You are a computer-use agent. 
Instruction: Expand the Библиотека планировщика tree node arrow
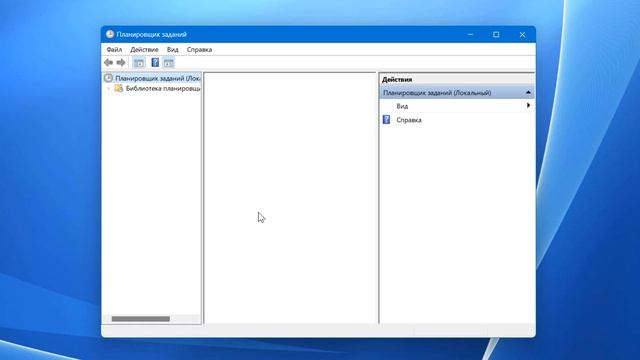(x=108, y=89)
